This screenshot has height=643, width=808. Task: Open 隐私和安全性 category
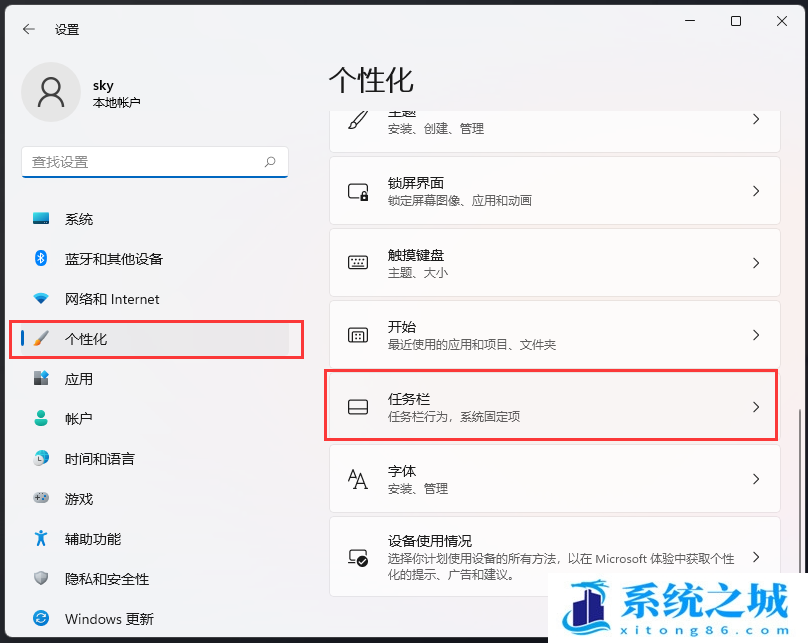tap(106, 579)
